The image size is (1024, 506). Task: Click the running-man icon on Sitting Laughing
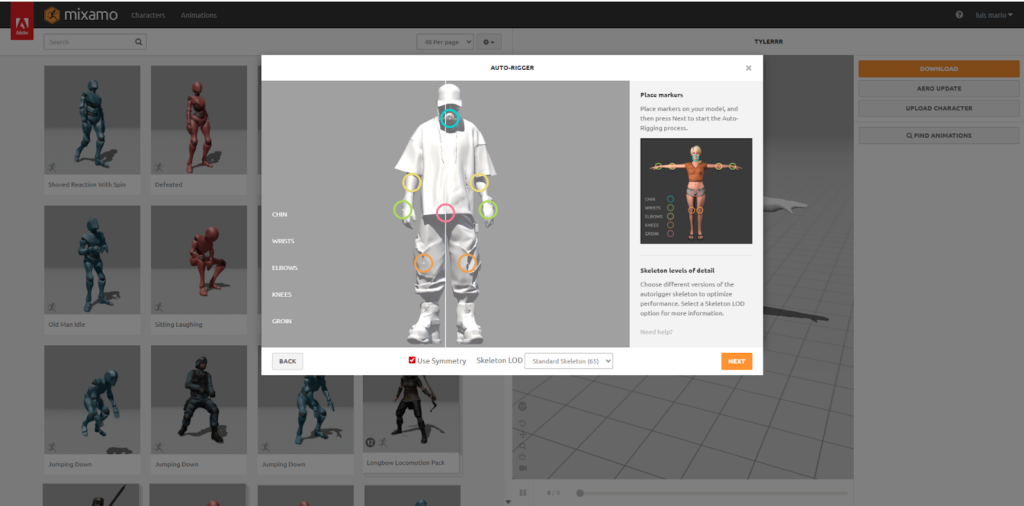click(159, 307)
